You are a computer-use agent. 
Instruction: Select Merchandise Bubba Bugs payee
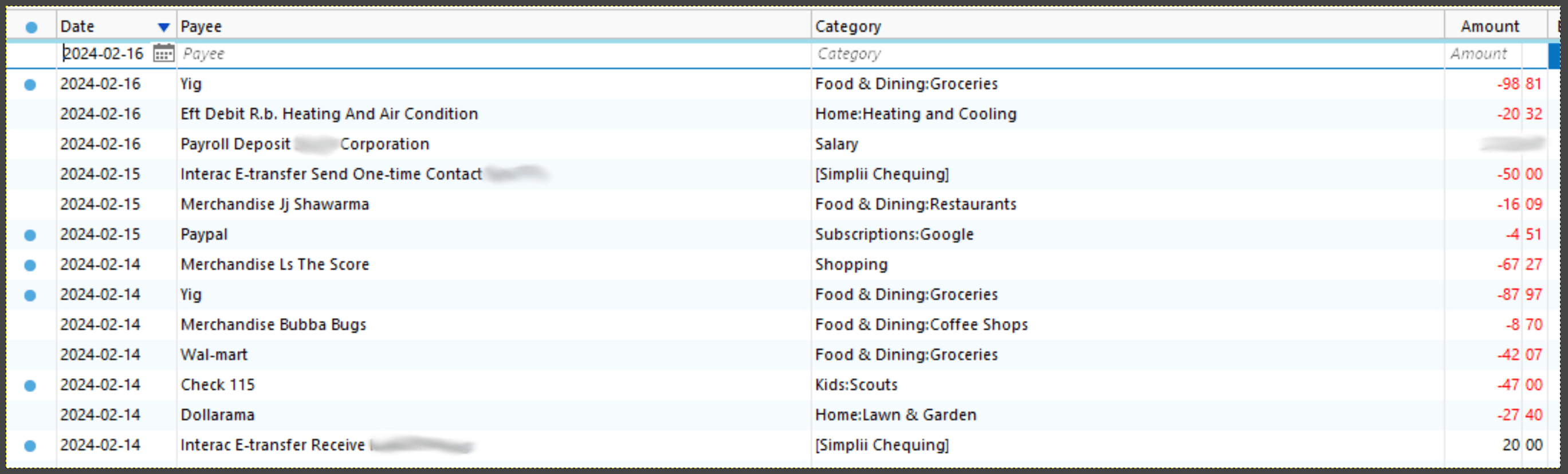tap(273, 325)
